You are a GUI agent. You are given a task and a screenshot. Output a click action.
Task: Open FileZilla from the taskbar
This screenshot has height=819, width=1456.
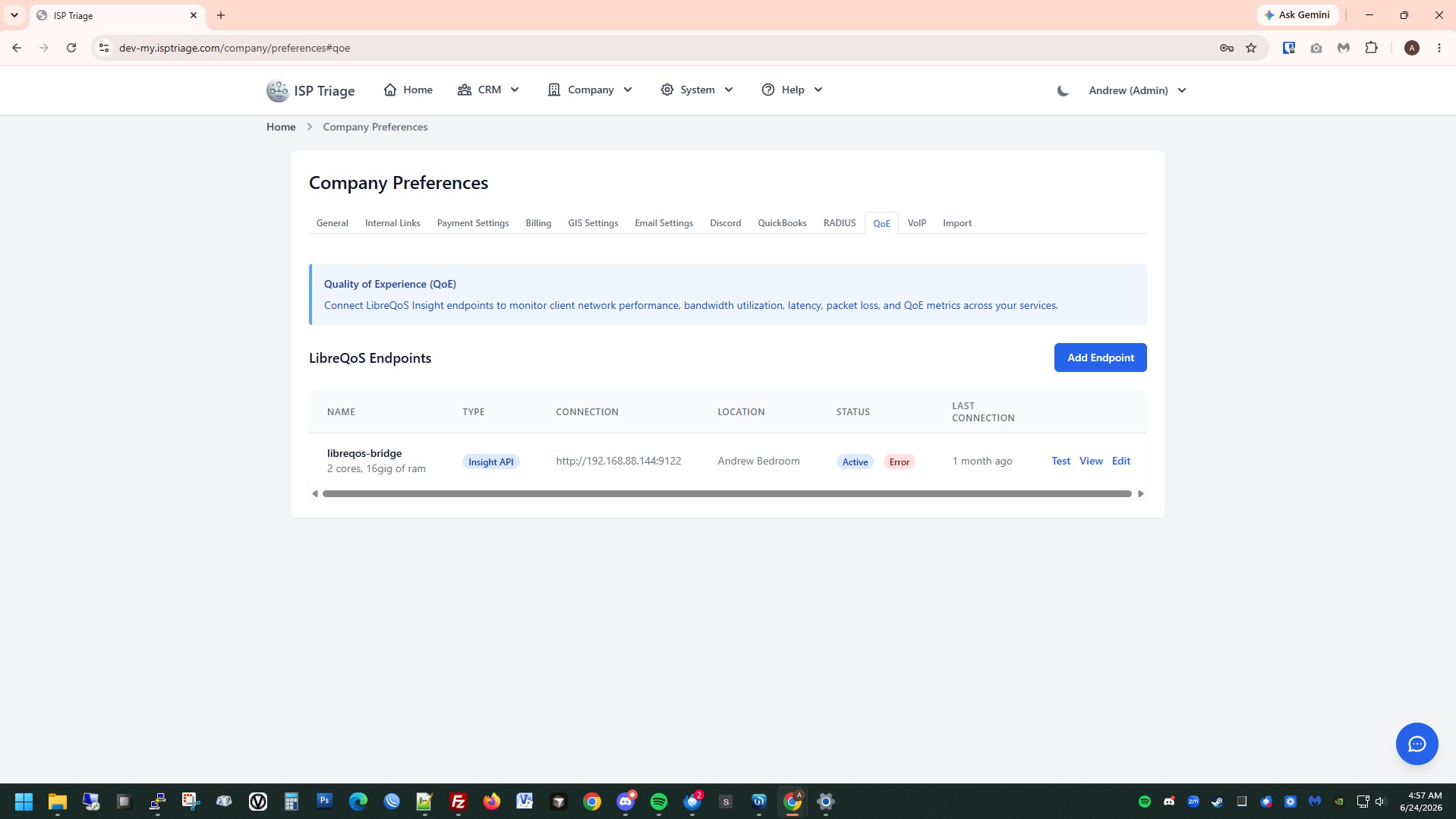(459, 802)
